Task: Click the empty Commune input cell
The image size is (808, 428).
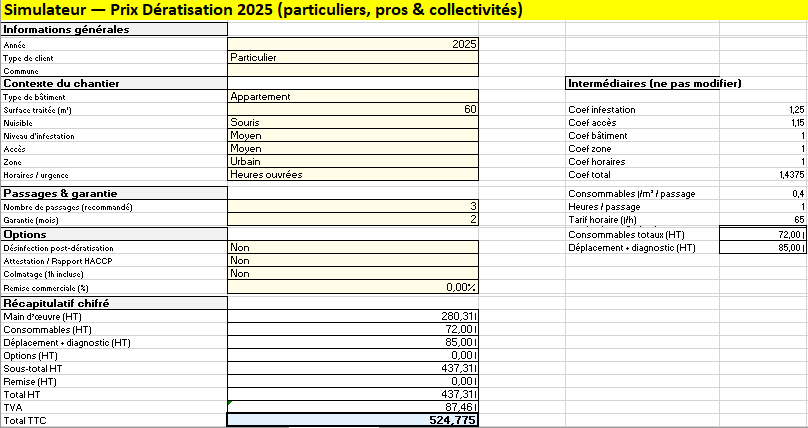Action: [354, 70]
